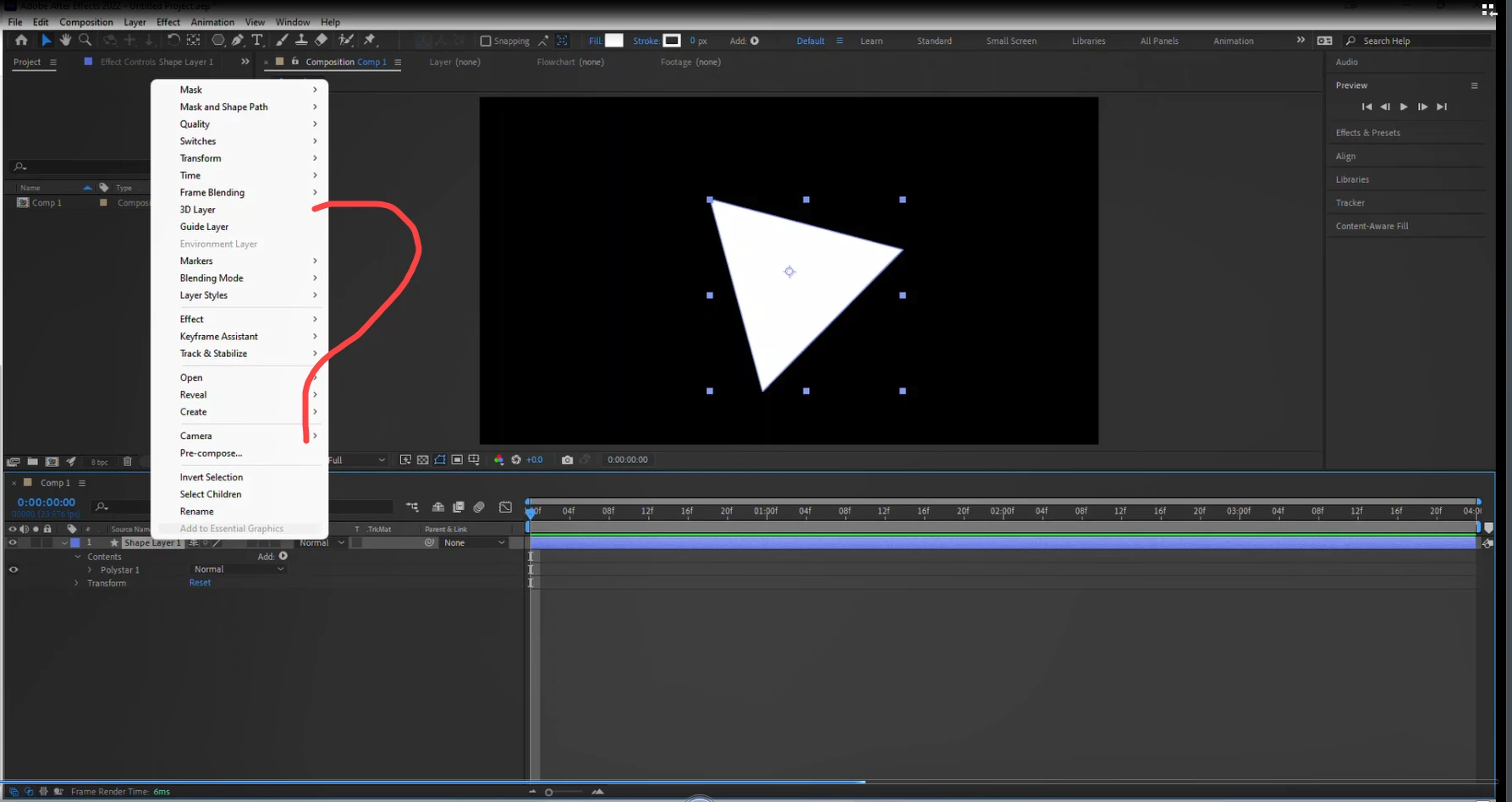The image size is (1512, 802).
Task: Select the Rotation tool
Action: click(x=173, y=40)
